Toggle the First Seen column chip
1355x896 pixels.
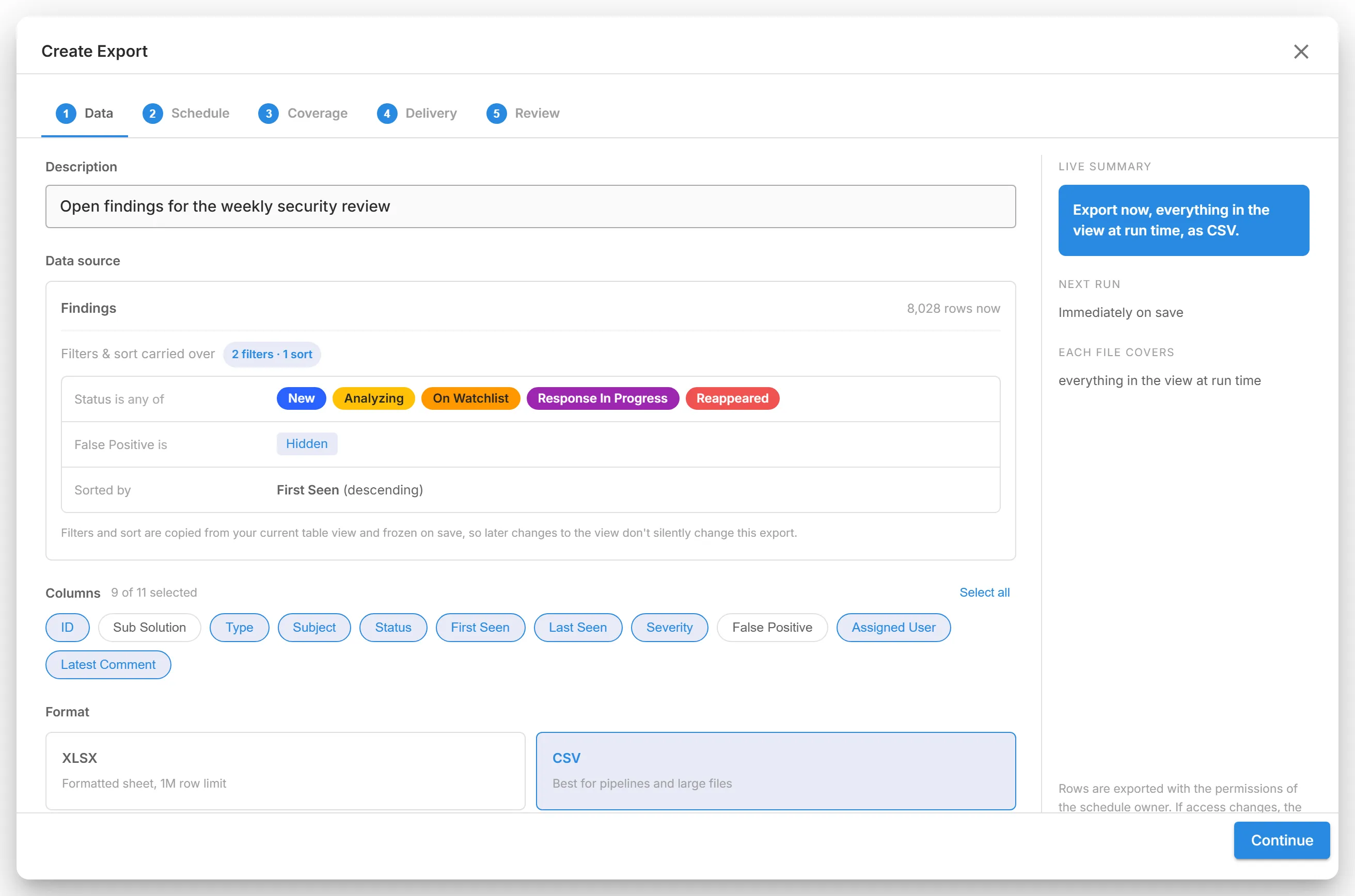point(480,628)
